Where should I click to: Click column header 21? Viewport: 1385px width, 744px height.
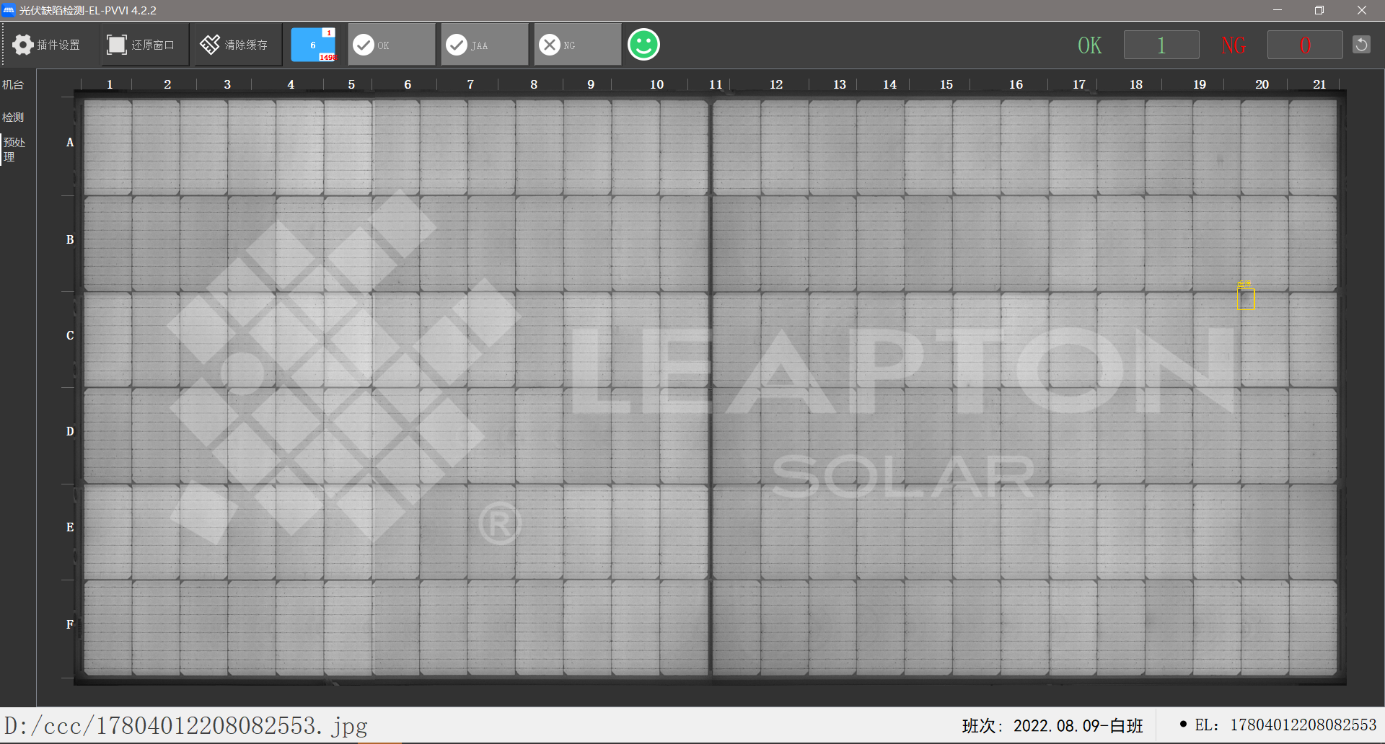(x=1319, y=85)
